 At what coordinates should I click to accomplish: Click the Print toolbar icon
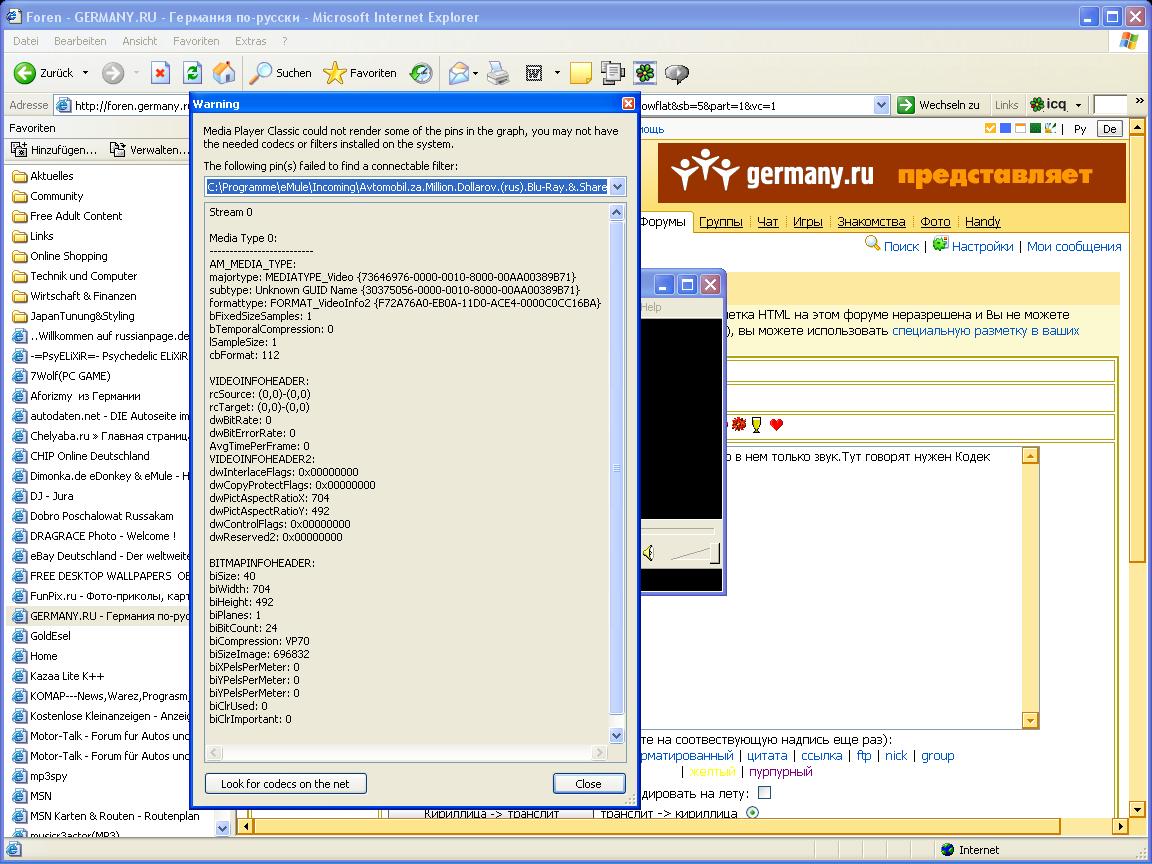click(x=498, y=73)
